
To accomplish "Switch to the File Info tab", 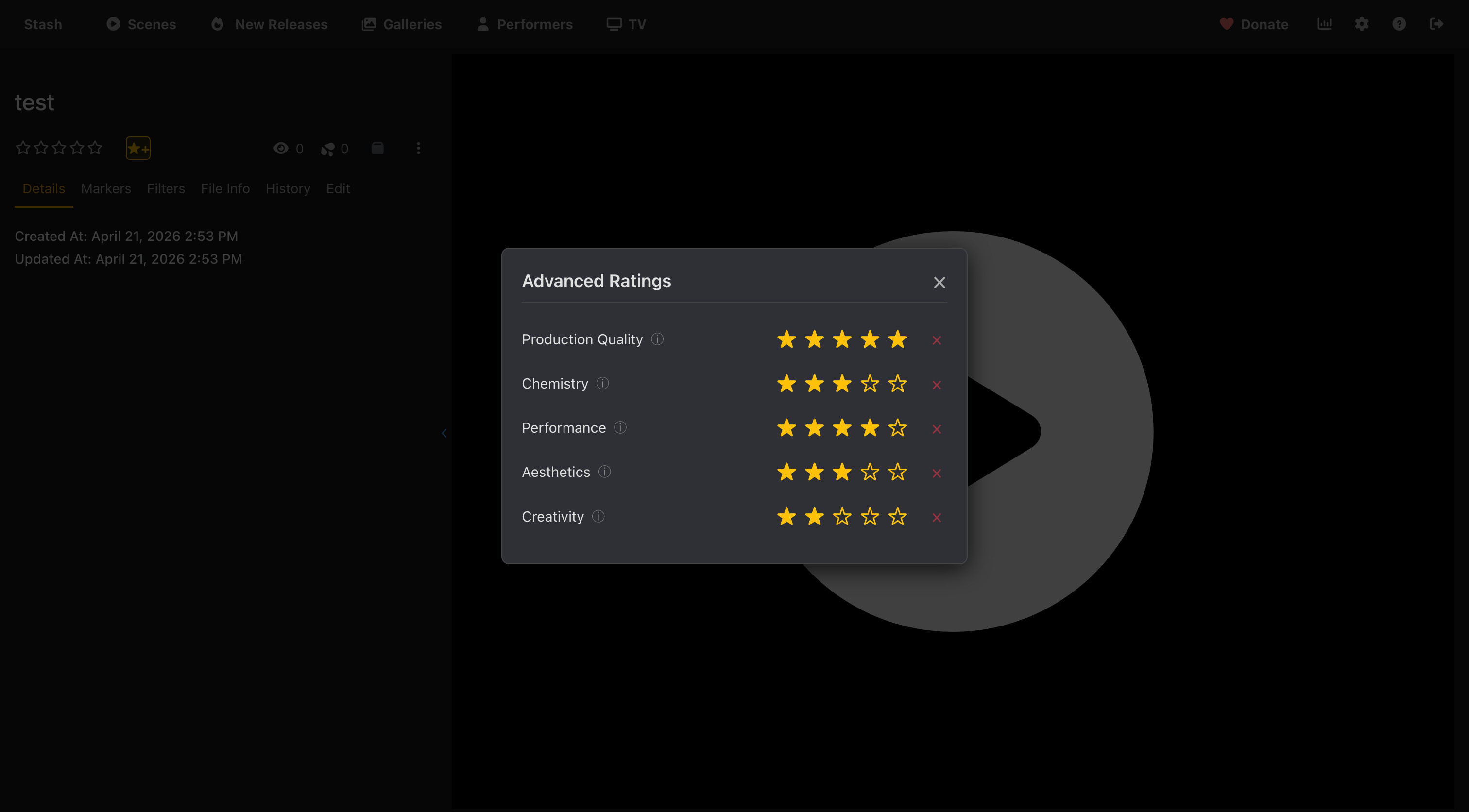I will [225, 189].
